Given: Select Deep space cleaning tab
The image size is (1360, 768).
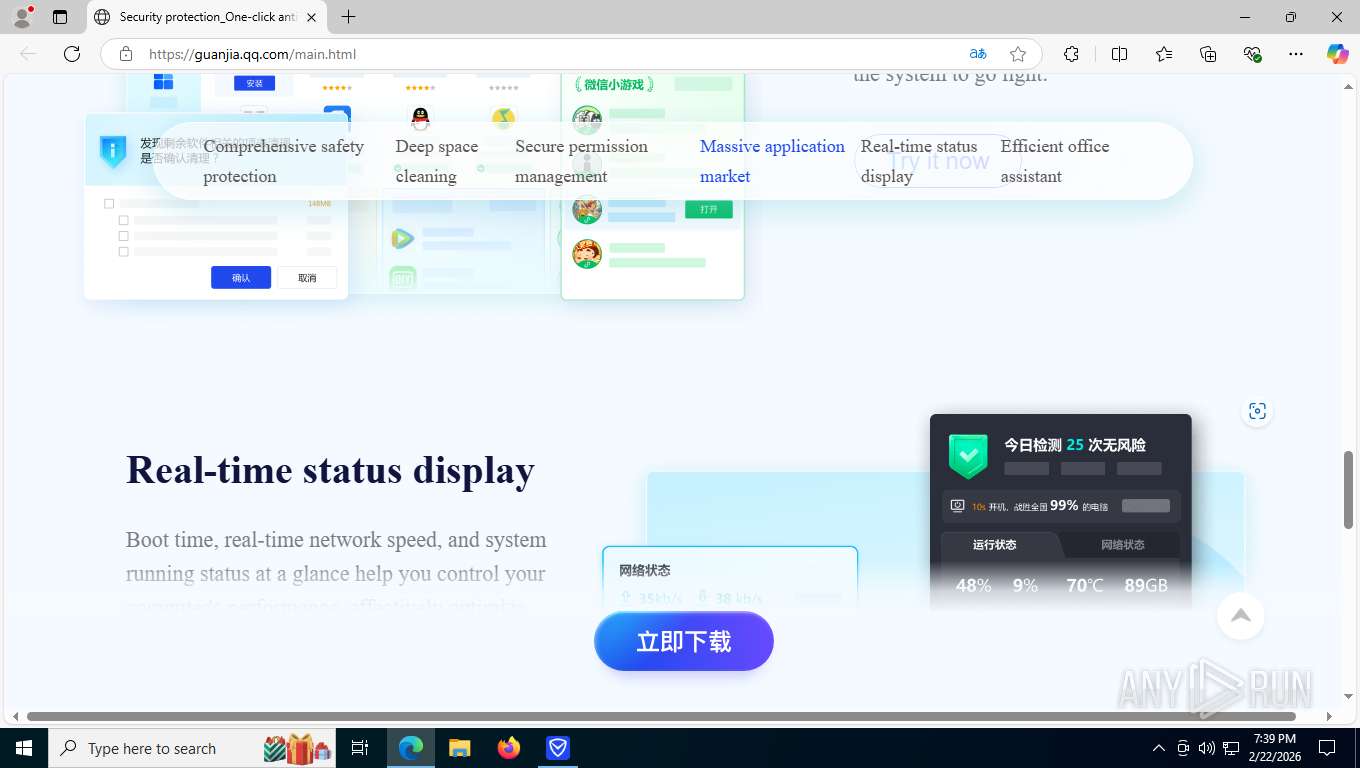Looking at the screenshot, I should [436, 161].
